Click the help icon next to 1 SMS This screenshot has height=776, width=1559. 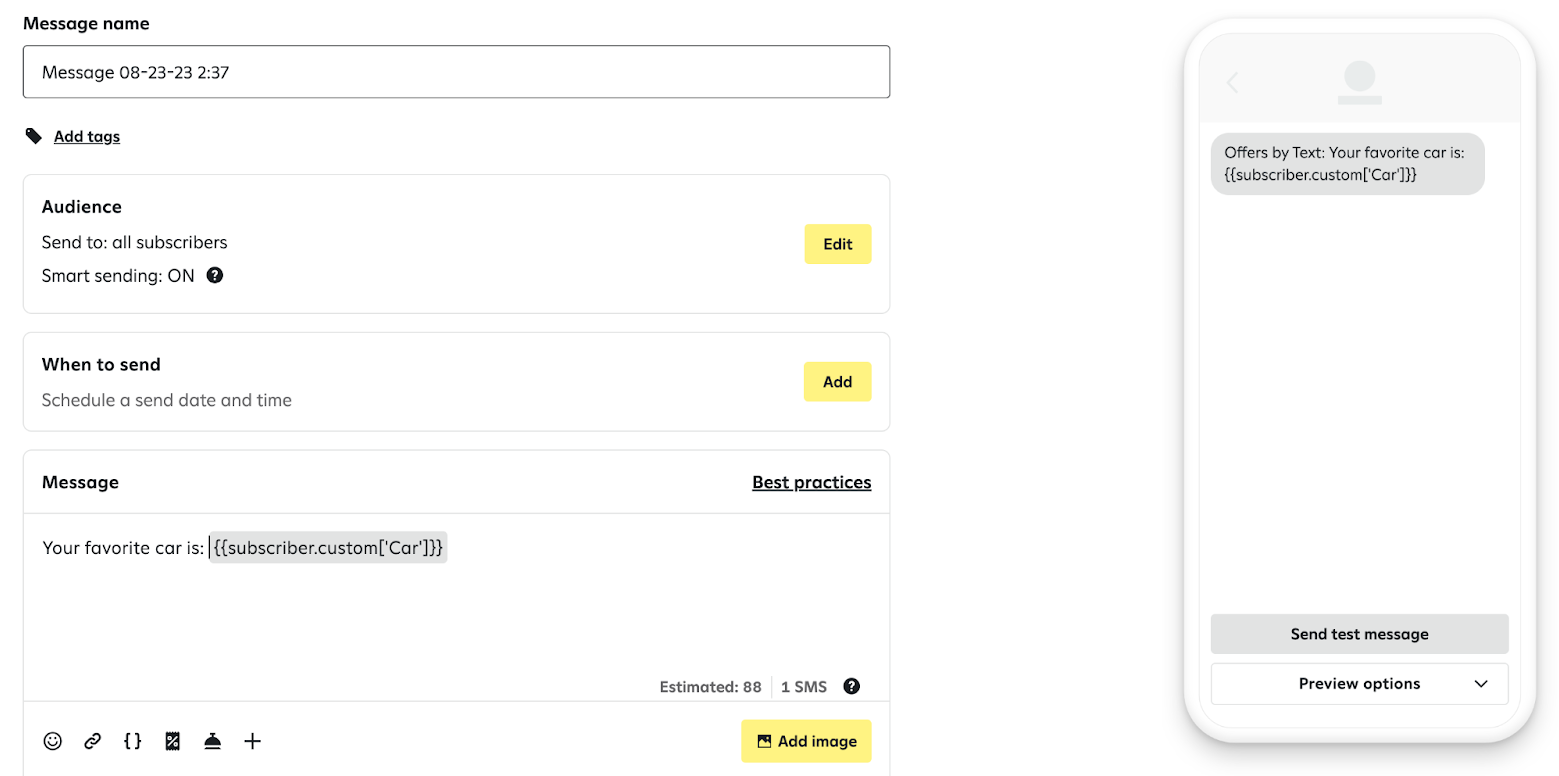(x=851, y=686)
